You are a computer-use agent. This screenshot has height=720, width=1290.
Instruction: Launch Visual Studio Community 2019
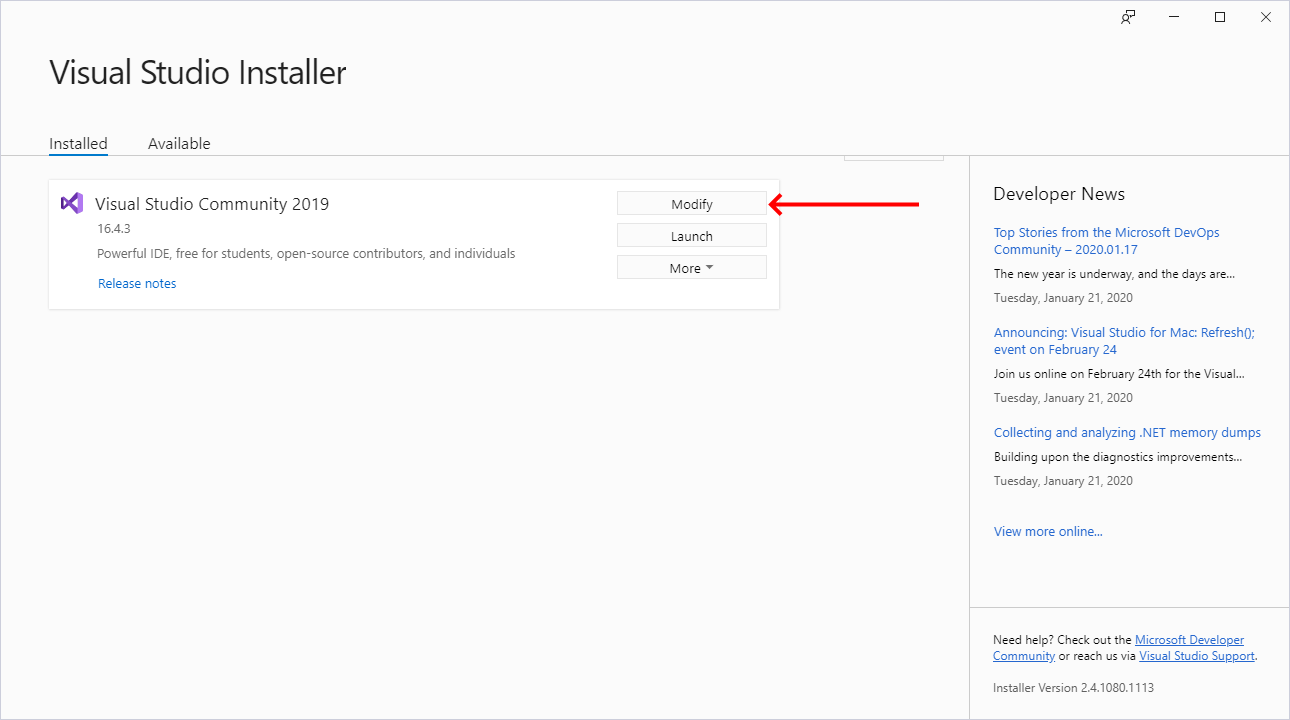(692, 236)
